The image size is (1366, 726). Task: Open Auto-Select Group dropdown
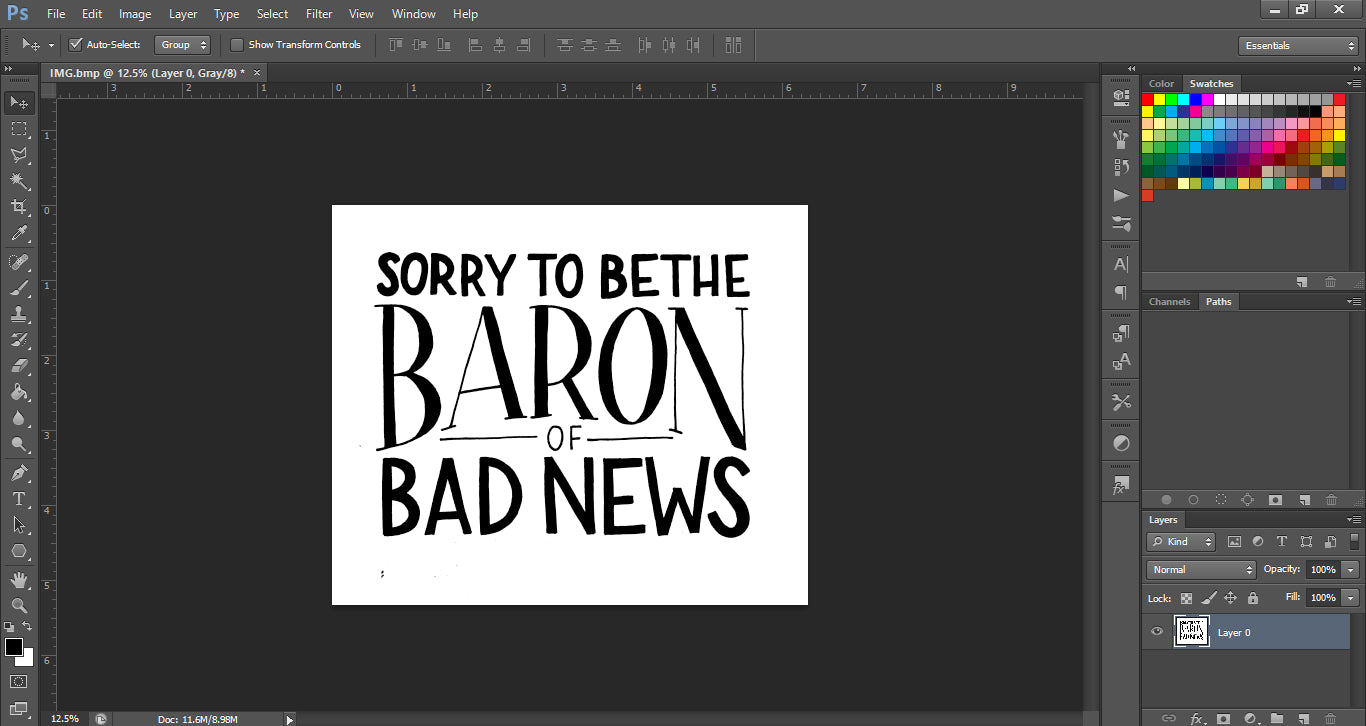tap(183, 44)
